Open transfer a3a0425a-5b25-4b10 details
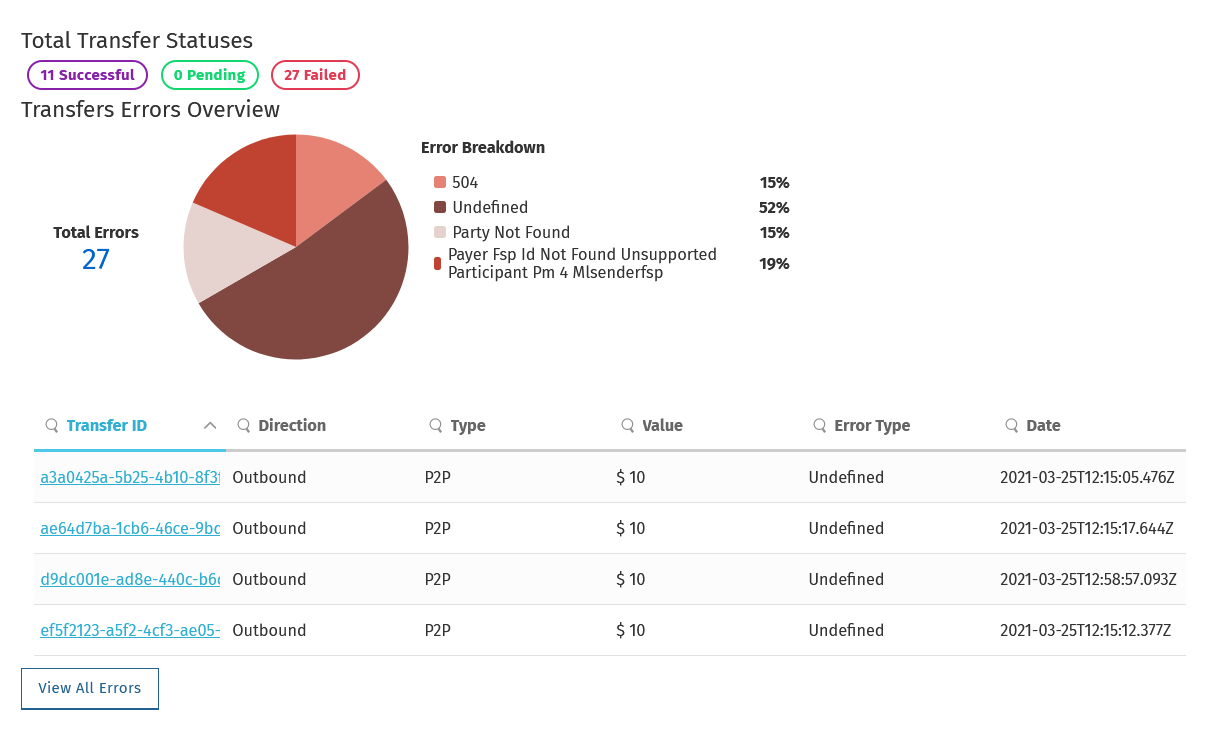Image resolution: width=1221 pixels, height=733 pixels. click(128, 477)
